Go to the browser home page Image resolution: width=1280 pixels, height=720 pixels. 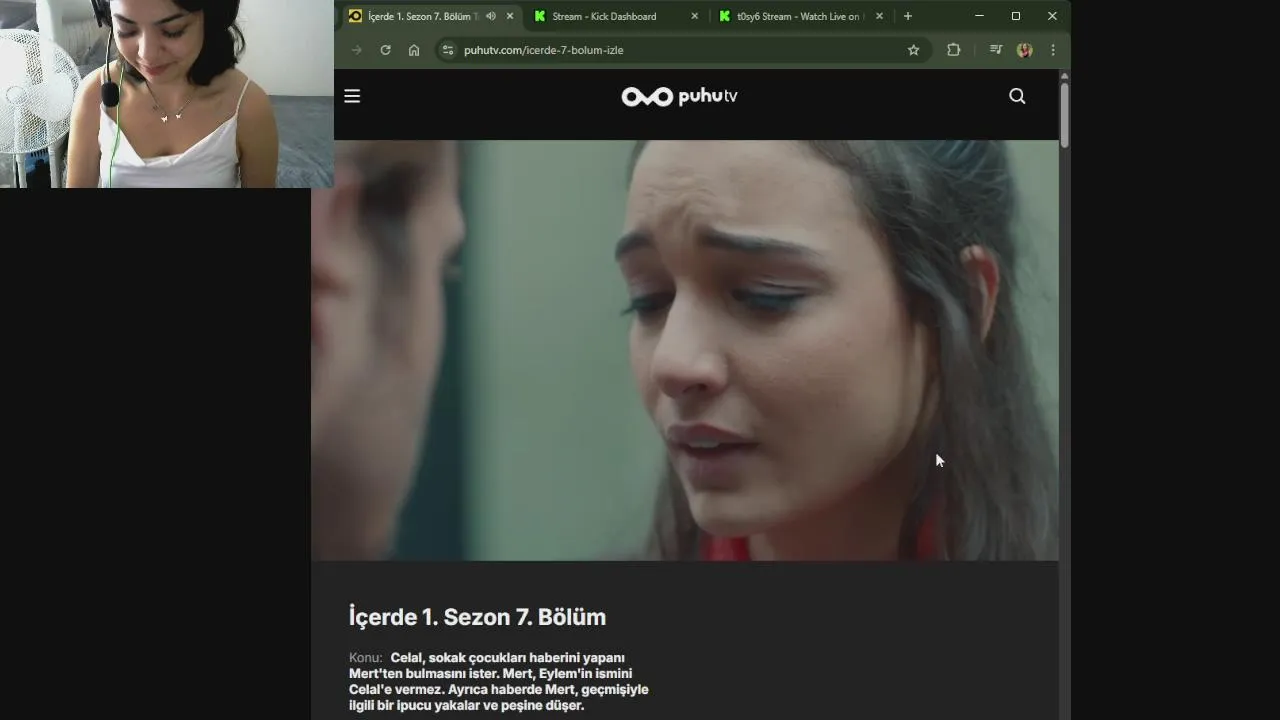pos(414,50)
